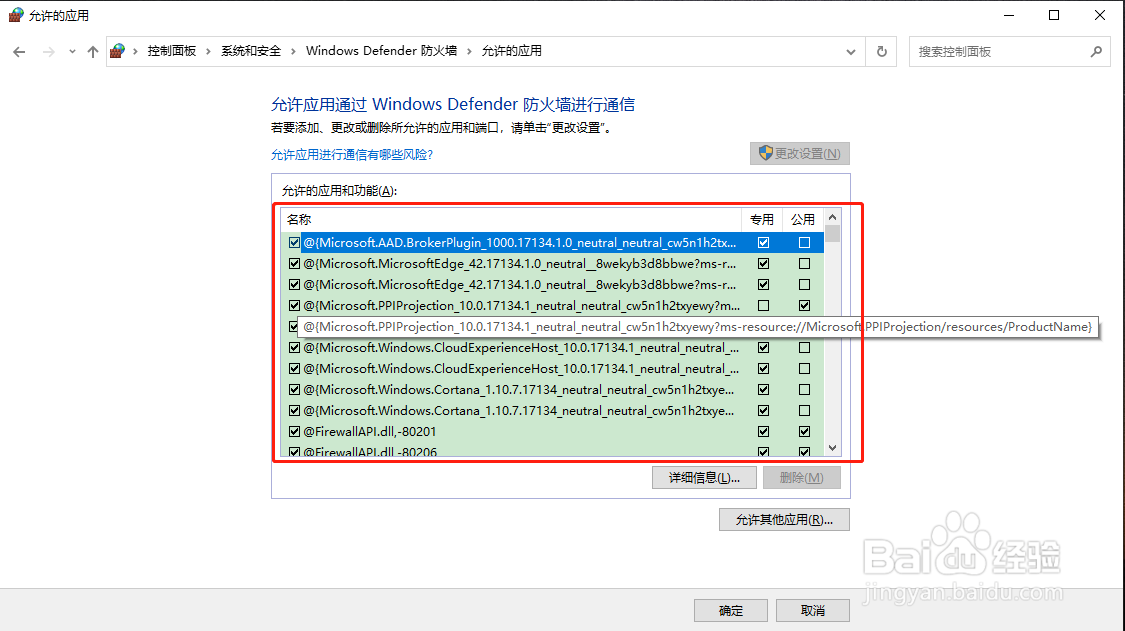This screenshot has width=1125, height=631.
Task: Open Windows Defender 防火墙 breadcrumb
Action: tap(382, 51)
